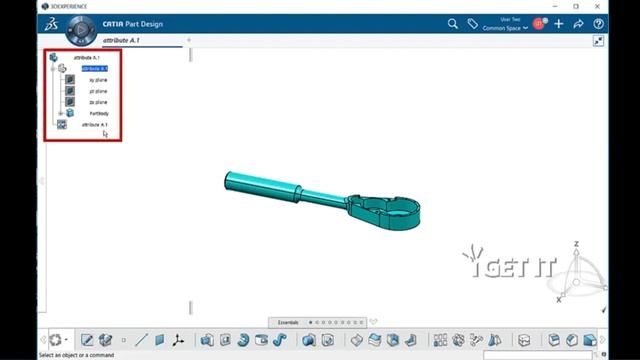
Task: Click the icon right of solid body
Action: [328, 340]
